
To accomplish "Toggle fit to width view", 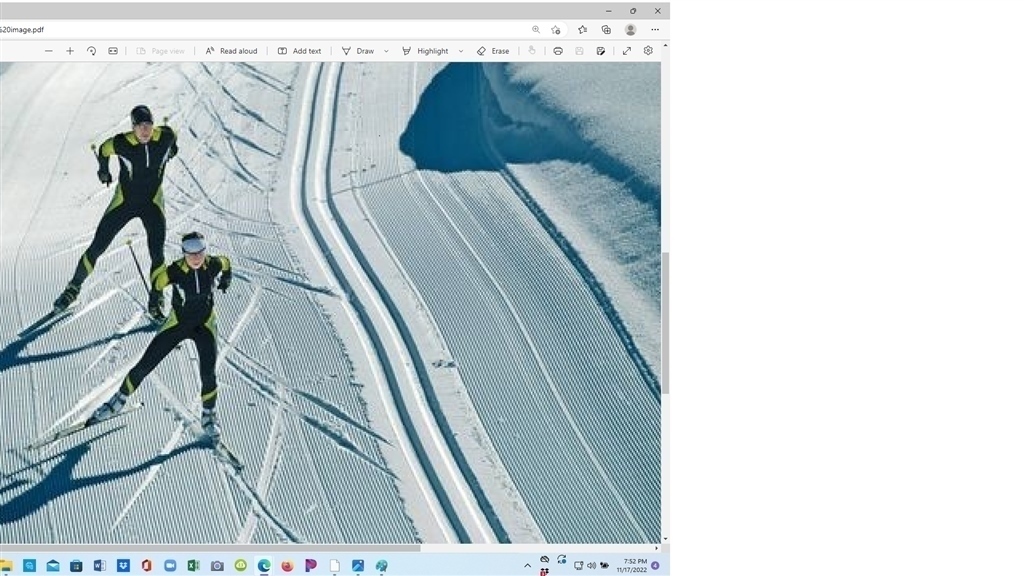I will tap(113, 51).
